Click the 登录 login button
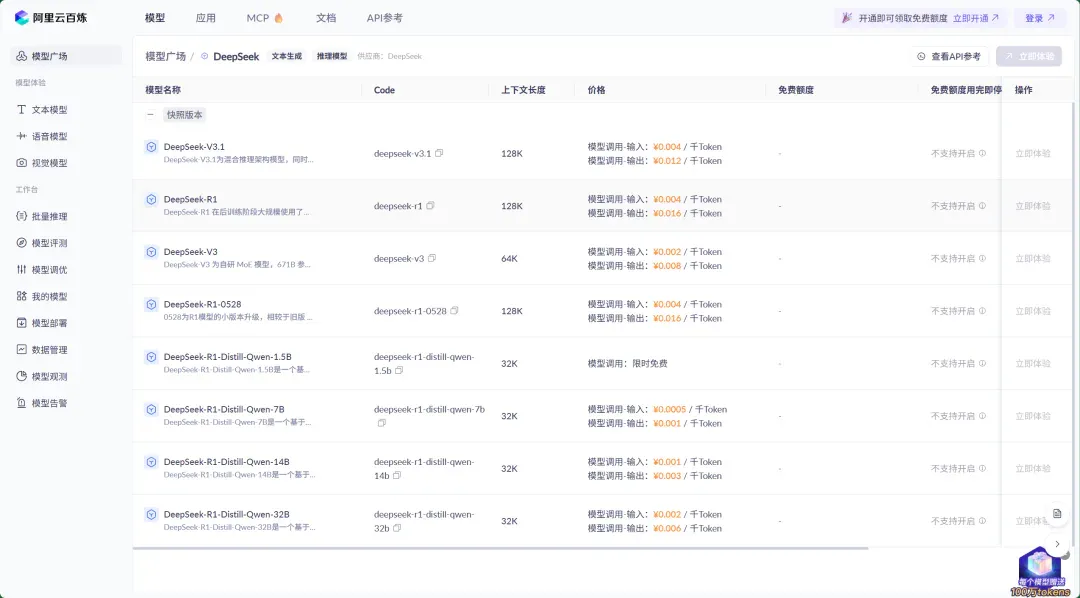The image size is (1080, 598). click(1040, 18)
